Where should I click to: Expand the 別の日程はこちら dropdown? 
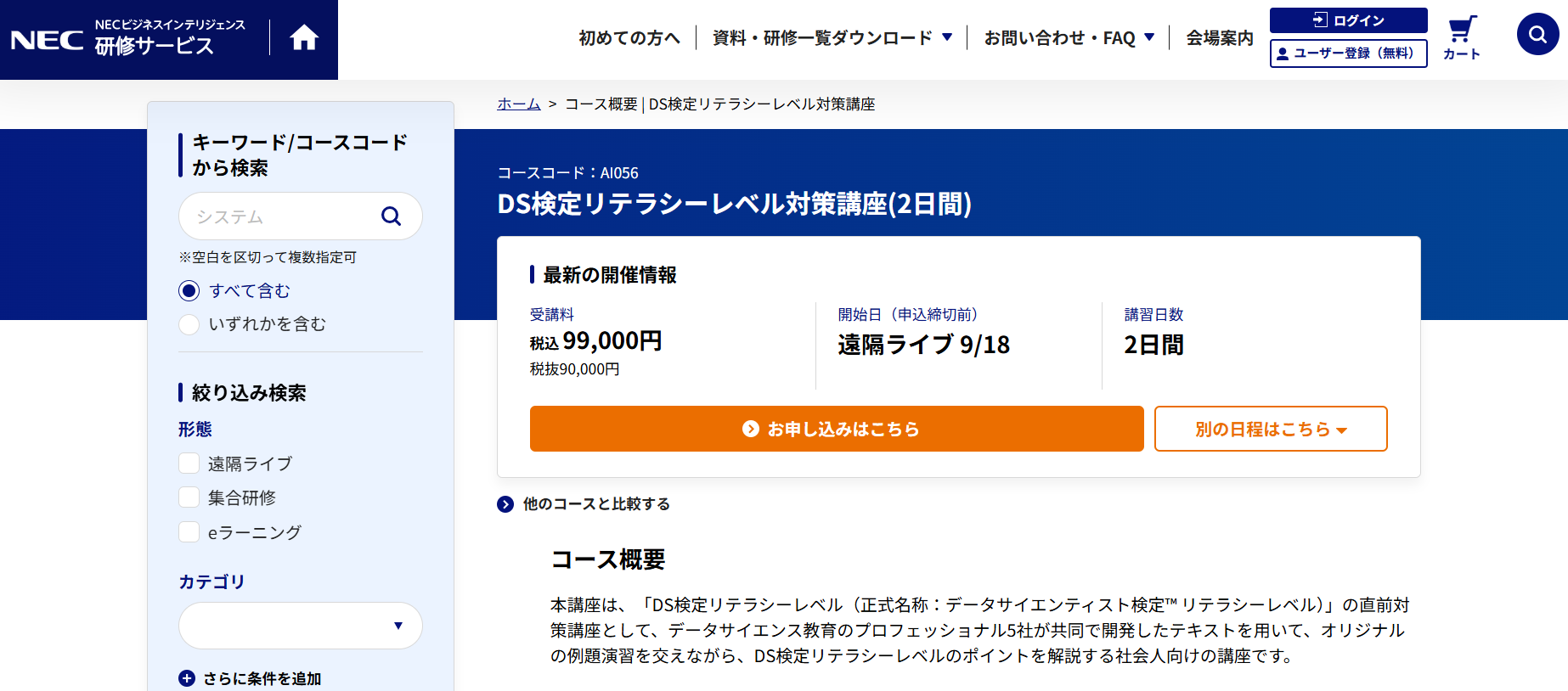click(x=1270, y=429)
